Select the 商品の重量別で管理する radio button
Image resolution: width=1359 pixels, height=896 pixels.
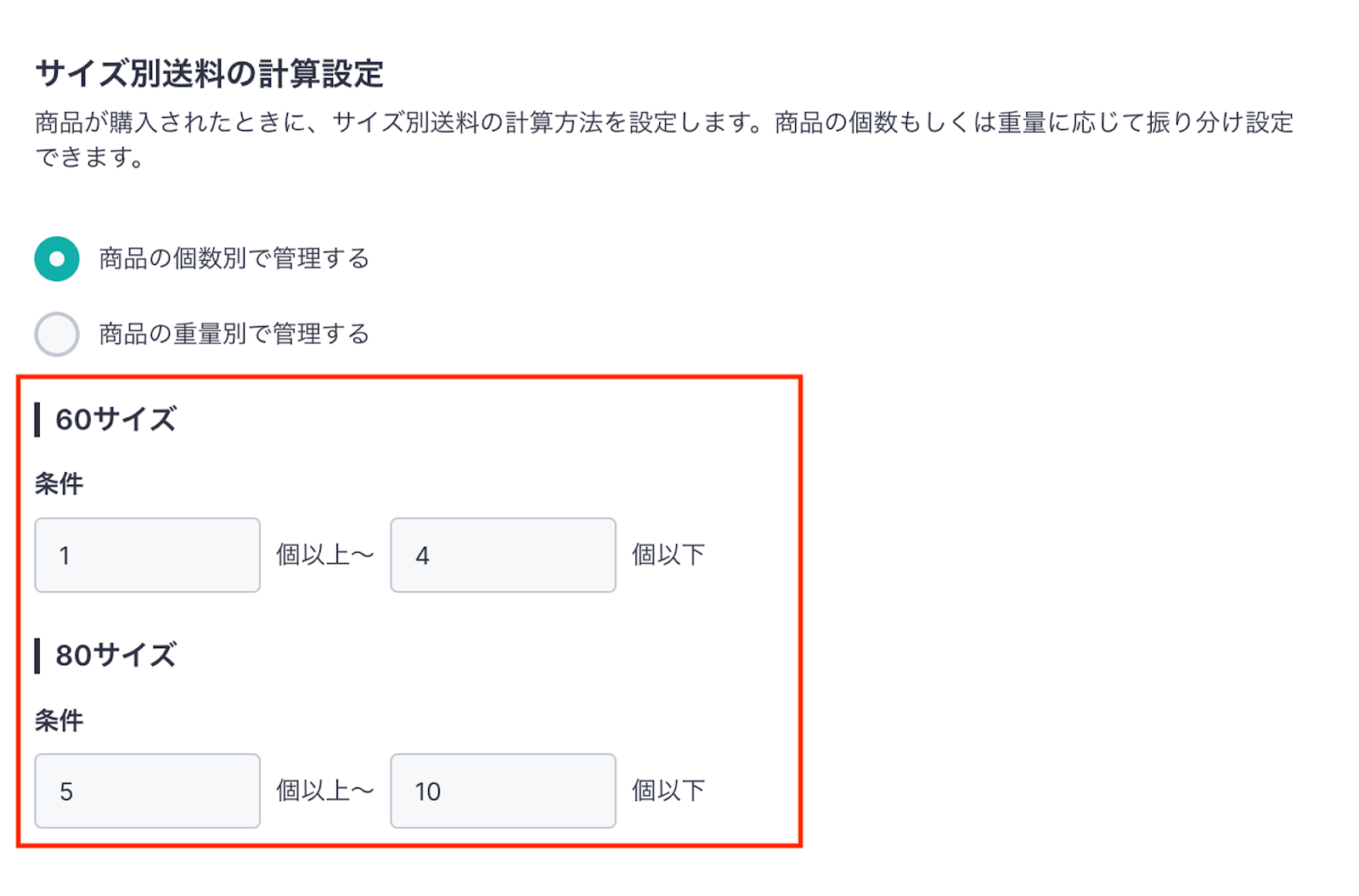pos(57,334)
